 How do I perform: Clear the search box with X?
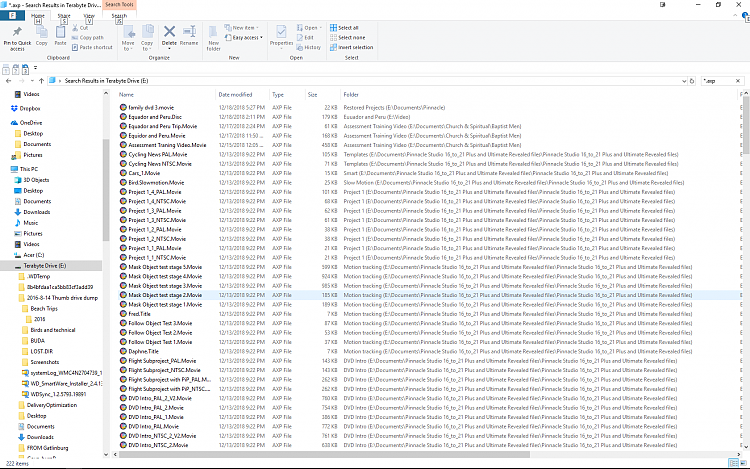tap(738, 81)
